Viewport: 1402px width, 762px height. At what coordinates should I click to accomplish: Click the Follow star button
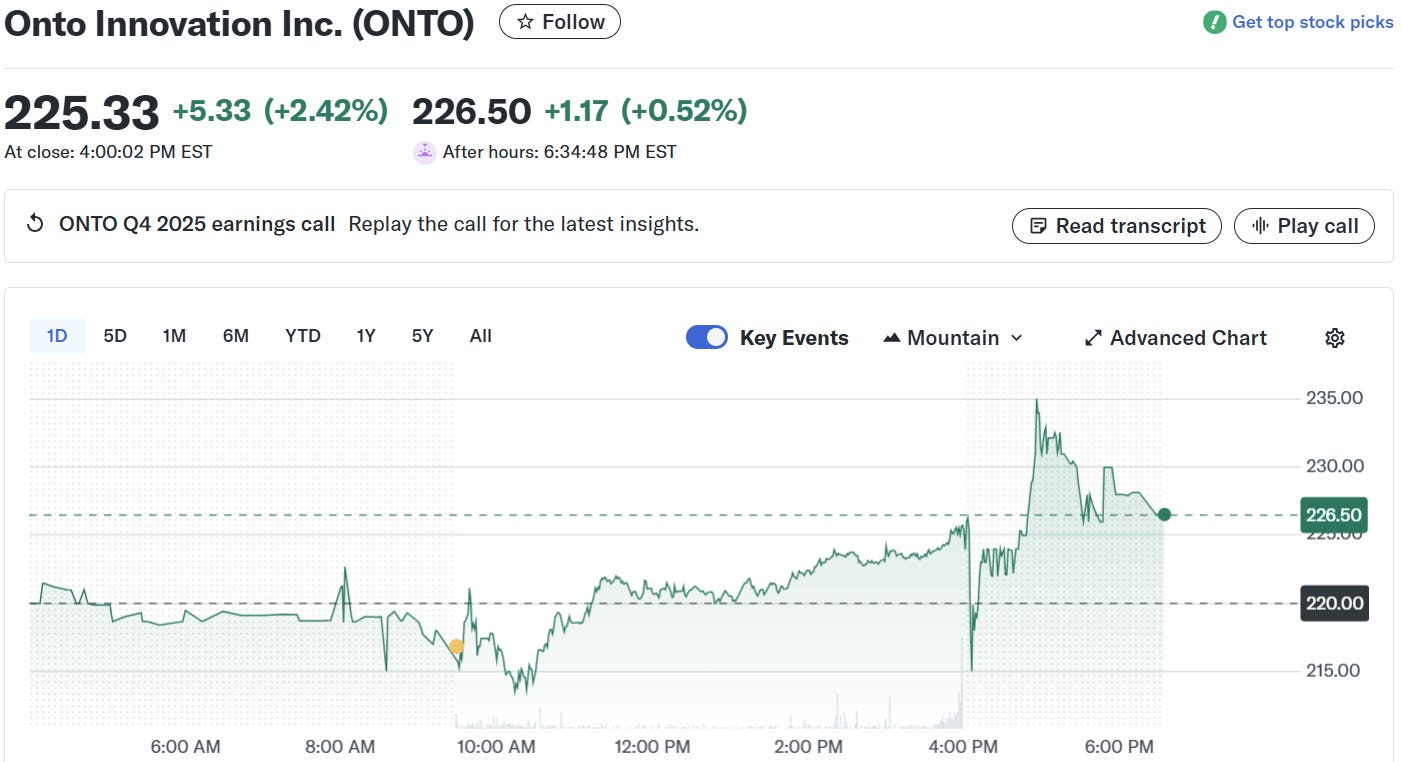[559, 22]
